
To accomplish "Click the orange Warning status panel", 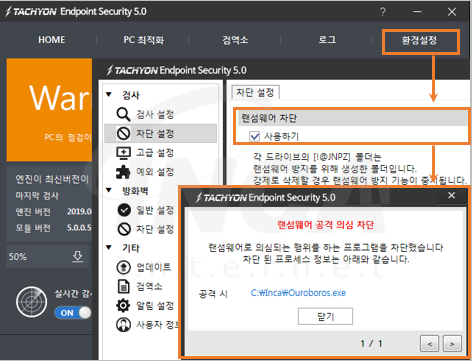I will pyautogui.click(x=49, y=110).
